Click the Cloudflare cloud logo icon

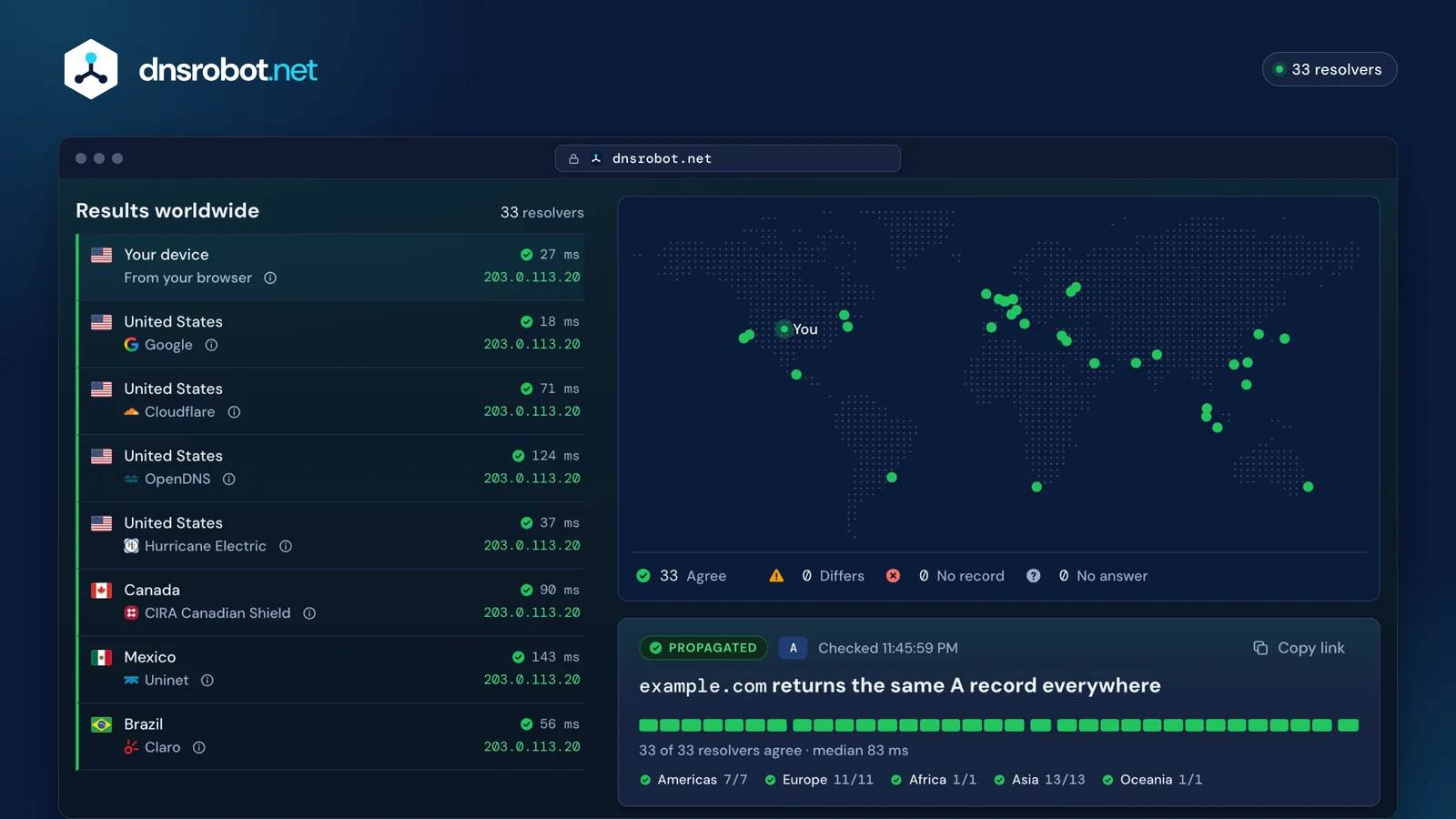132,412
